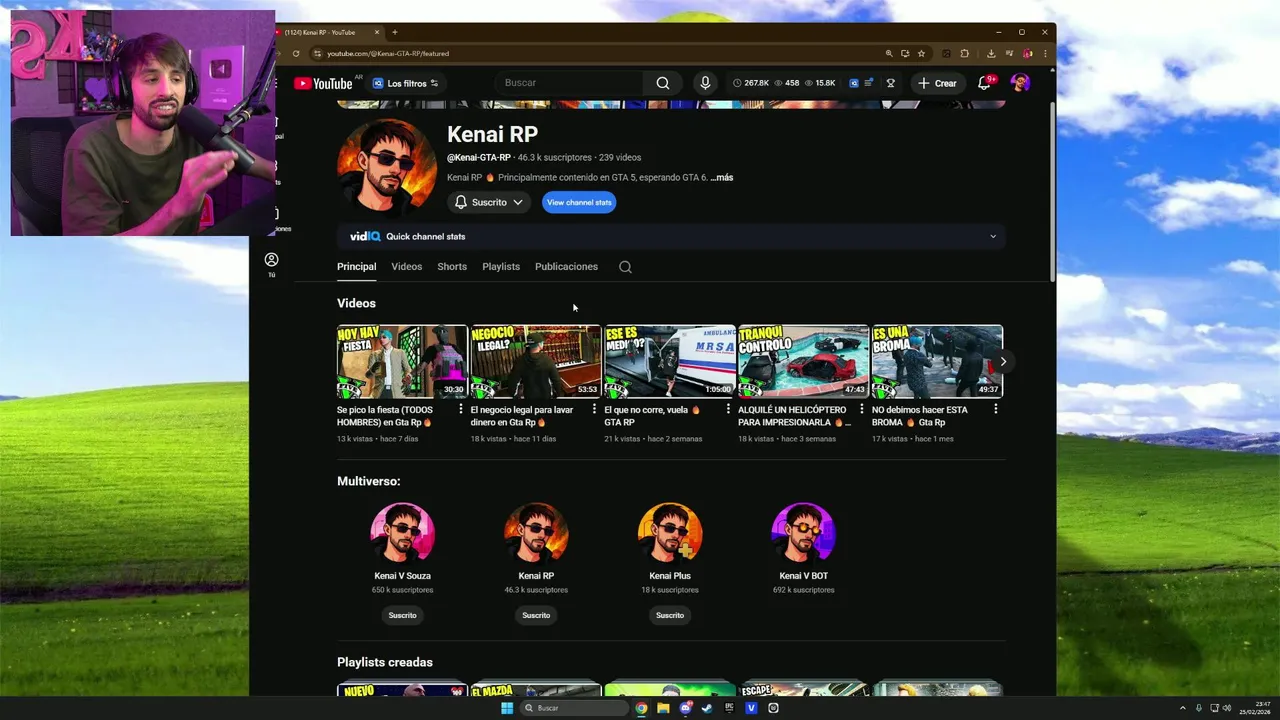1280x720 pixels.
Task: Click Kenai V BOT channel name
Action: click(x=803, y=576)
